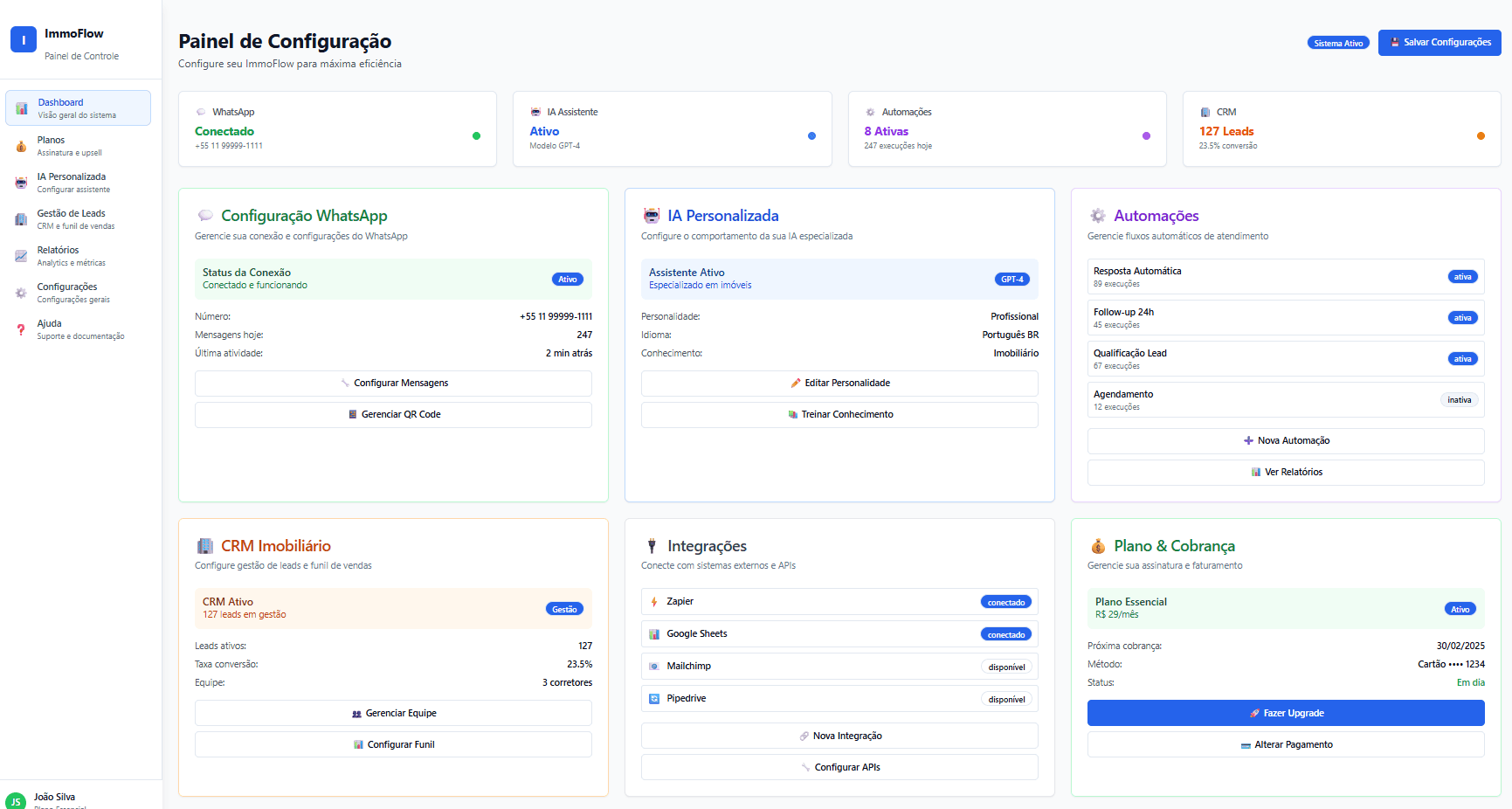Click the Zapier lightning bolt icon
This screenshot has width=1512, height=809.
click(653, 601)
